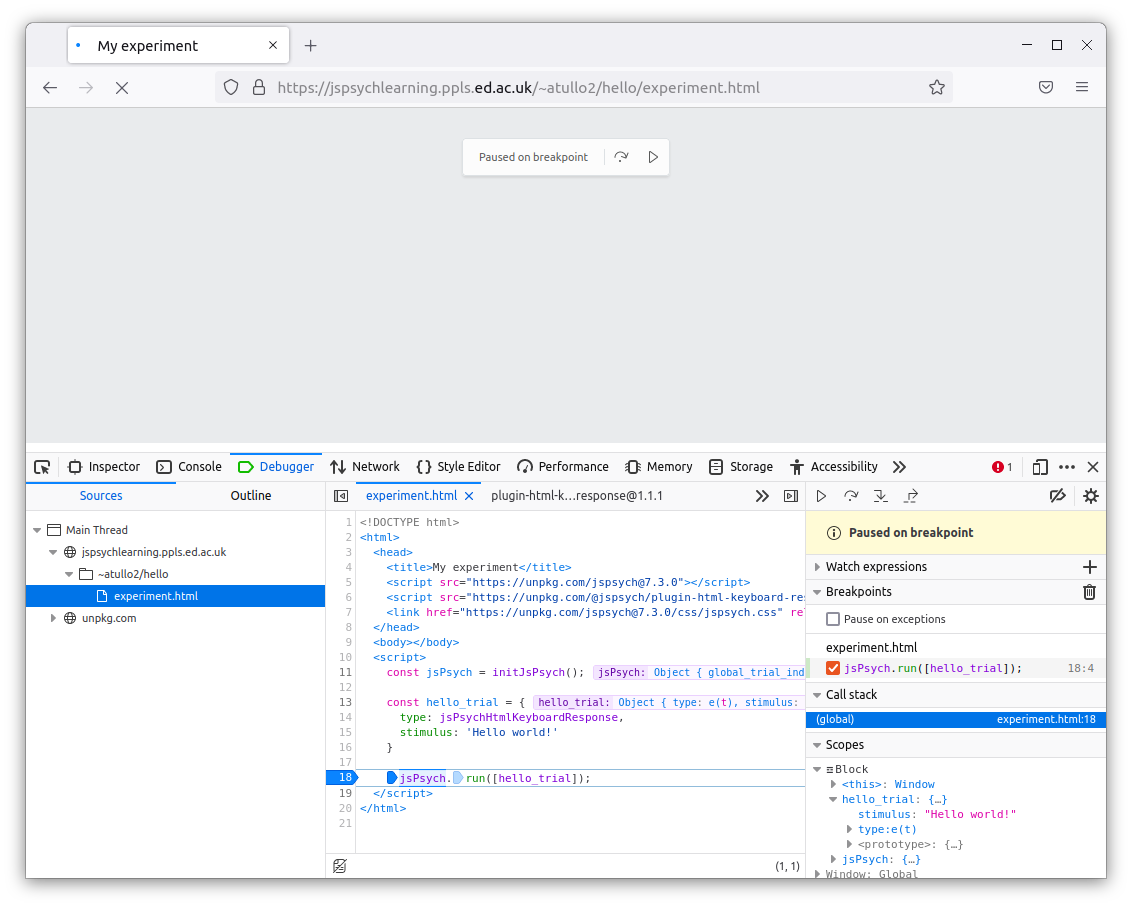The width and height of the screenshot is (1132, 907).
Task: Add a watch expression with plus icon
Action: (x=1089, y=567)
